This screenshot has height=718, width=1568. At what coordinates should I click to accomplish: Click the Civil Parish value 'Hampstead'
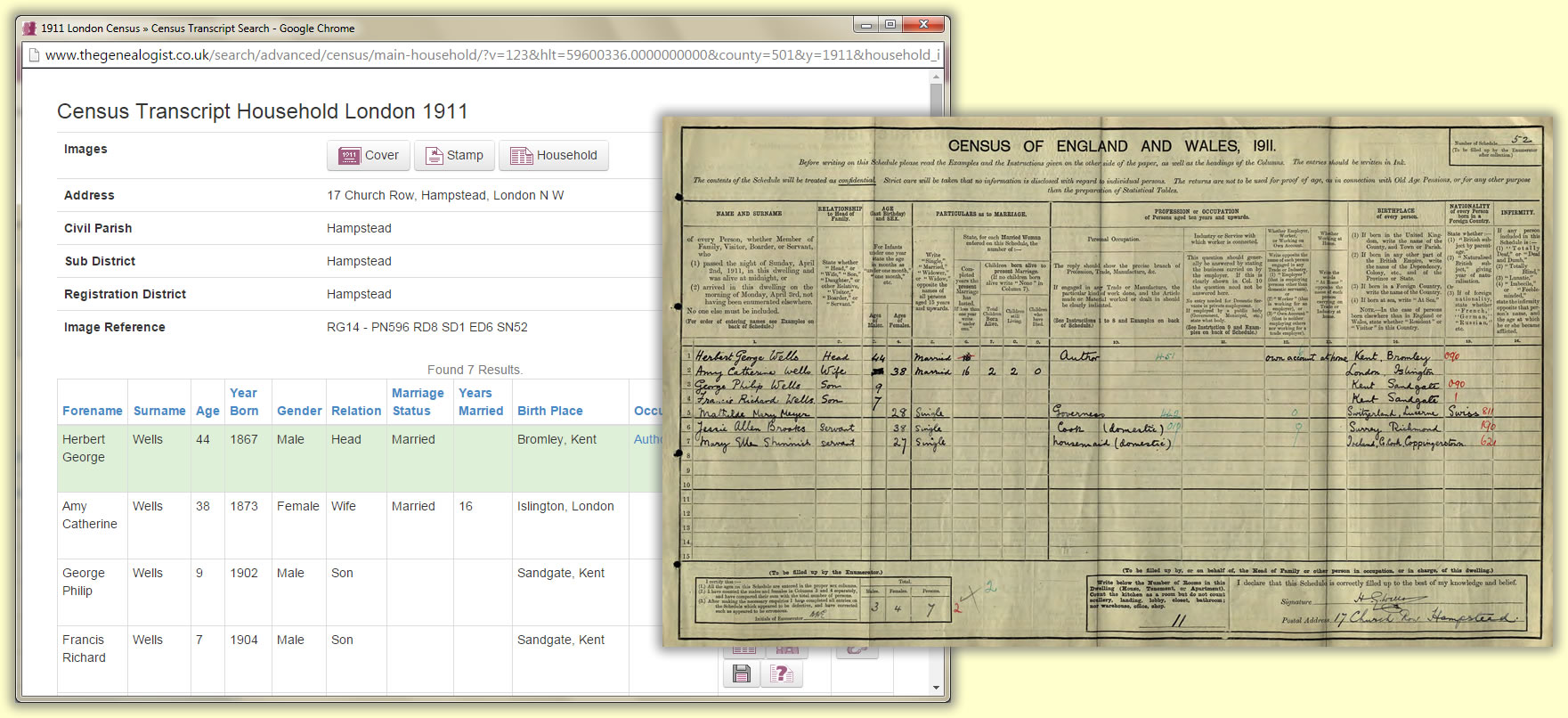[359, 228]
